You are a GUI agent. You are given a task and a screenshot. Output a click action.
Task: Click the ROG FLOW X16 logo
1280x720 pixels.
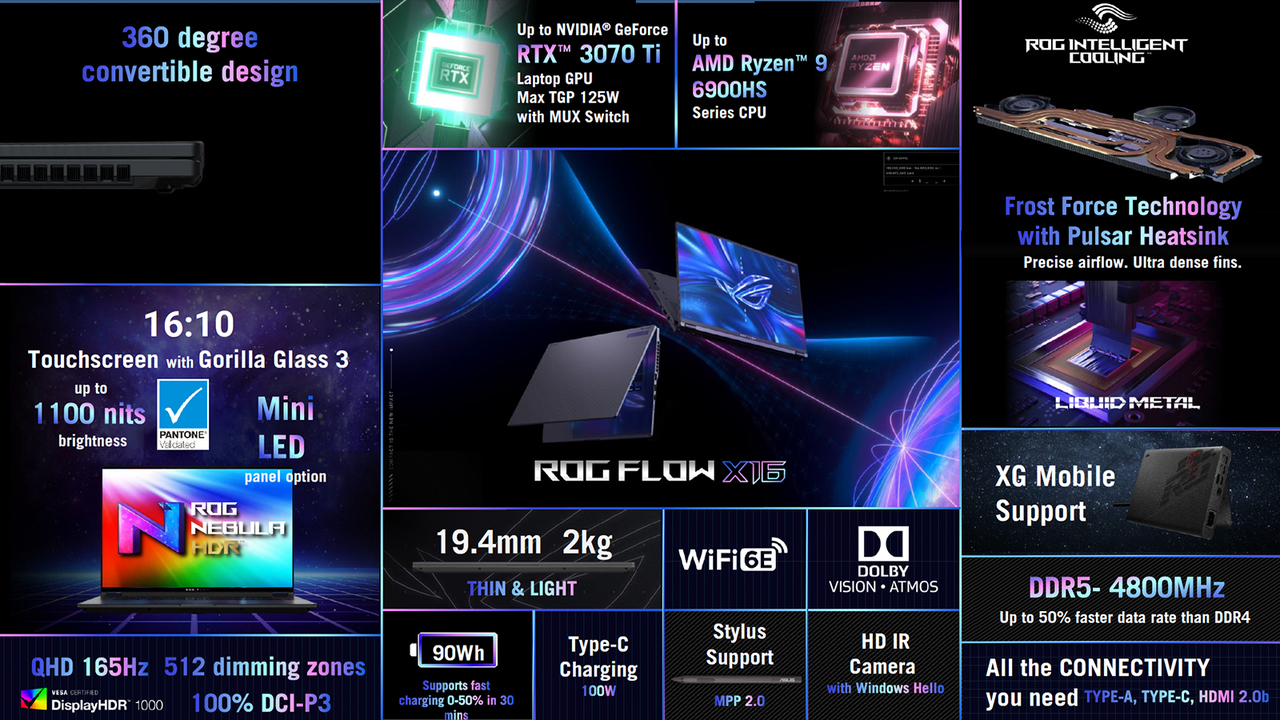click(660, 470)
